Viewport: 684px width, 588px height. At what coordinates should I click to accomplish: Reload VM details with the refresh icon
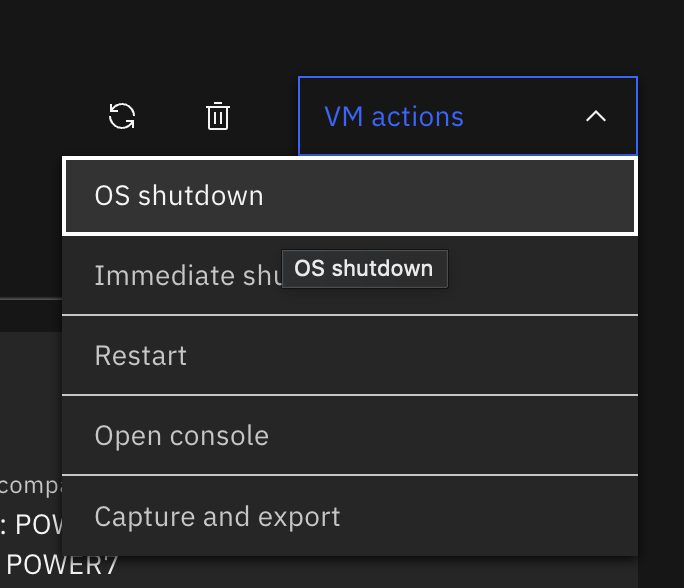click(122, 116)
